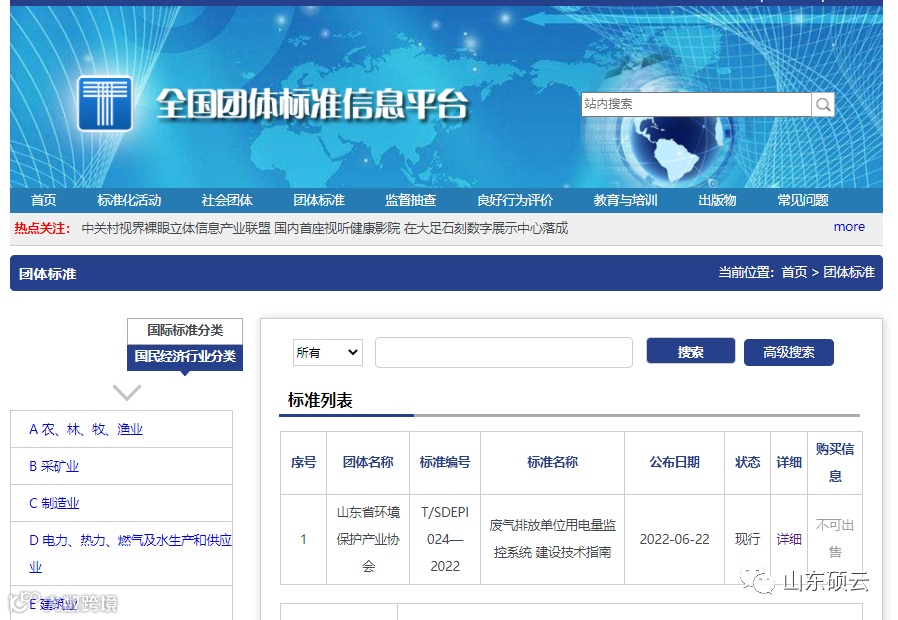Click standard name 废气排放单位用电量监控系统
The height and width of the screenshot is (620, 898).
[553, 539]
